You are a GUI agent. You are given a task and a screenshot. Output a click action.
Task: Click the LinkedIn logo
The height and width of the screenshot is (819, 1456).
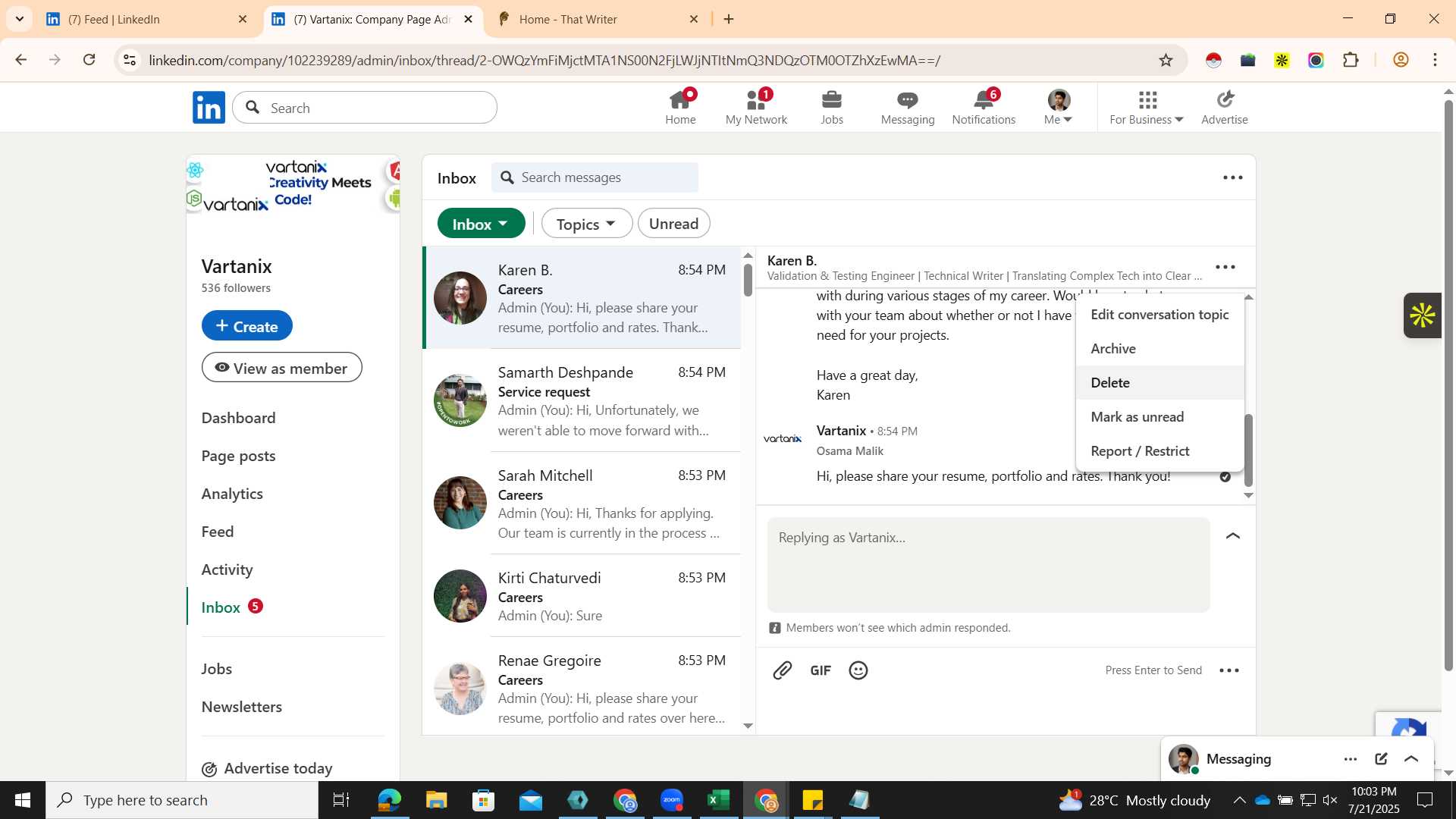click(209, 108)
